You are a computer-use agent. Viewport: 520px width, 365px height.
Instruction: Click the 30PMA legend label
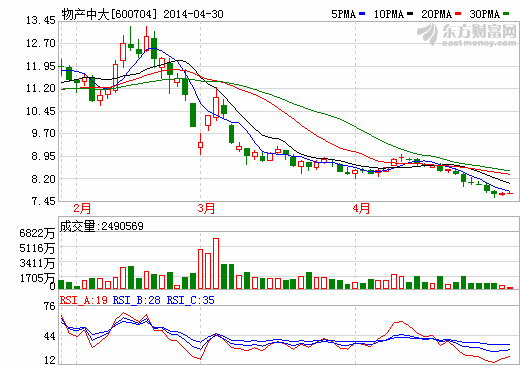(x=485, y=14)
